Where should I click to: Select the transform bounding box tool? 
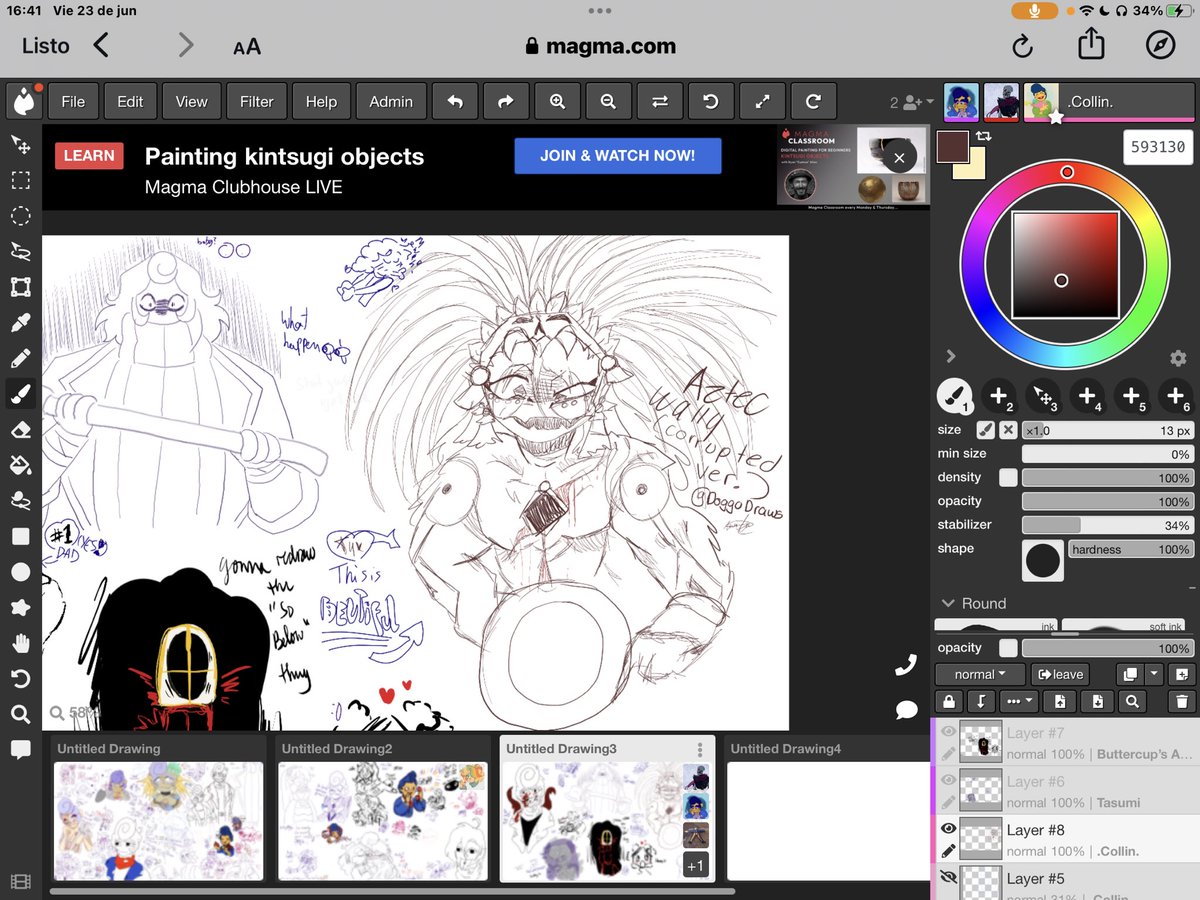(20, 287)
